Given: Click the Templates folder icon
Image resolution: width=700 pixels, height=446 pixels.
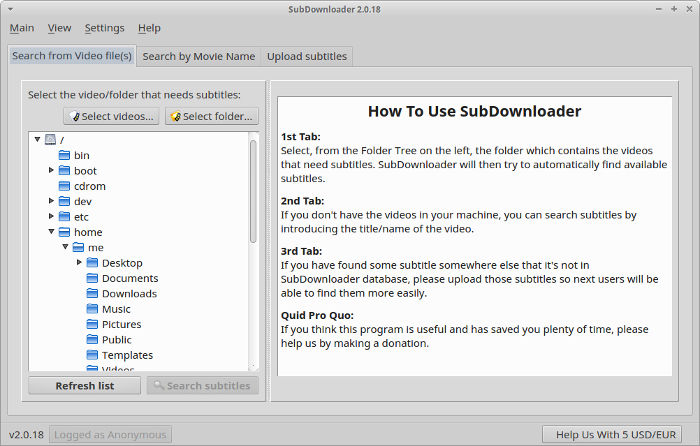Looking at the screenshot, I should [92, 355].
